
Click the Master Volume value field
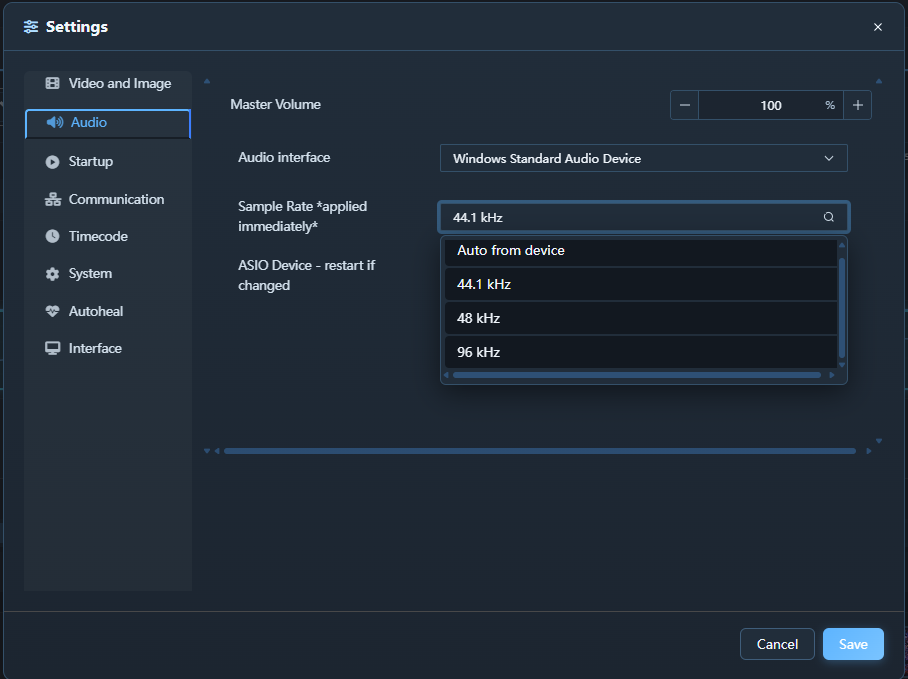click(x=771, y=105)
